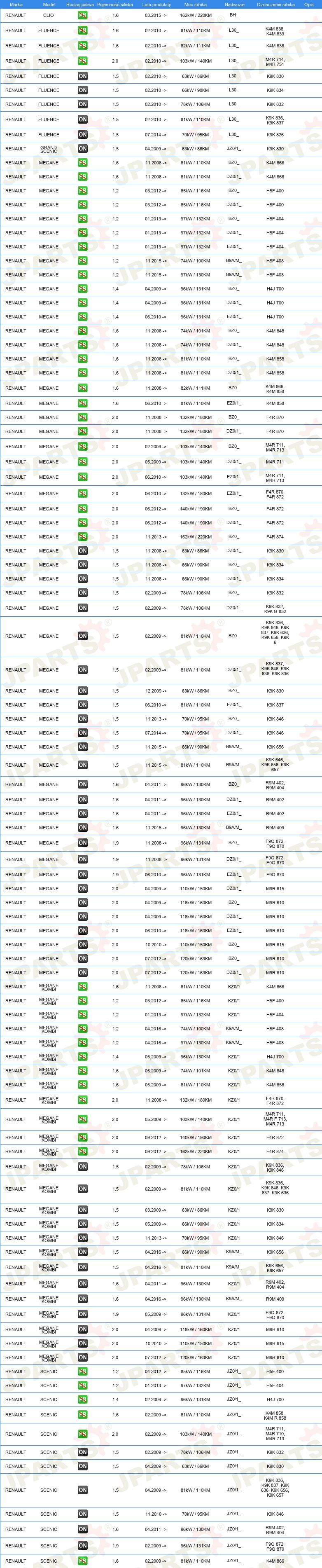This screenshot has height=1568, width=322.
Task: Click petrol icon in the M4R F 713 row
Action: [82, 1119]
